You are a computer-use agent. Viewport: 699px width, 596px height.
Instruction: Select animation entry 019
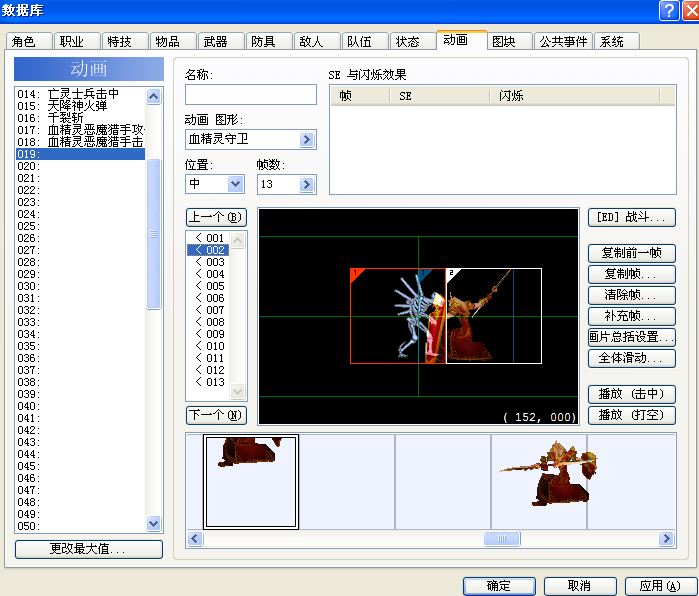[80, 154]
